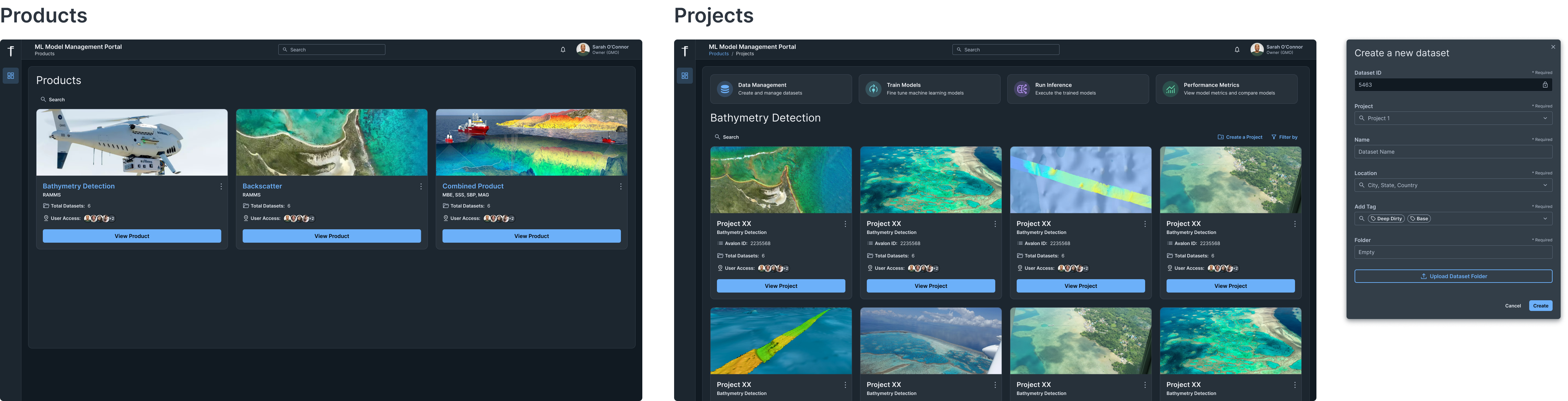Click the Upload Dataset Folder button
The image size is (1568, 401).
point(1453,277)
